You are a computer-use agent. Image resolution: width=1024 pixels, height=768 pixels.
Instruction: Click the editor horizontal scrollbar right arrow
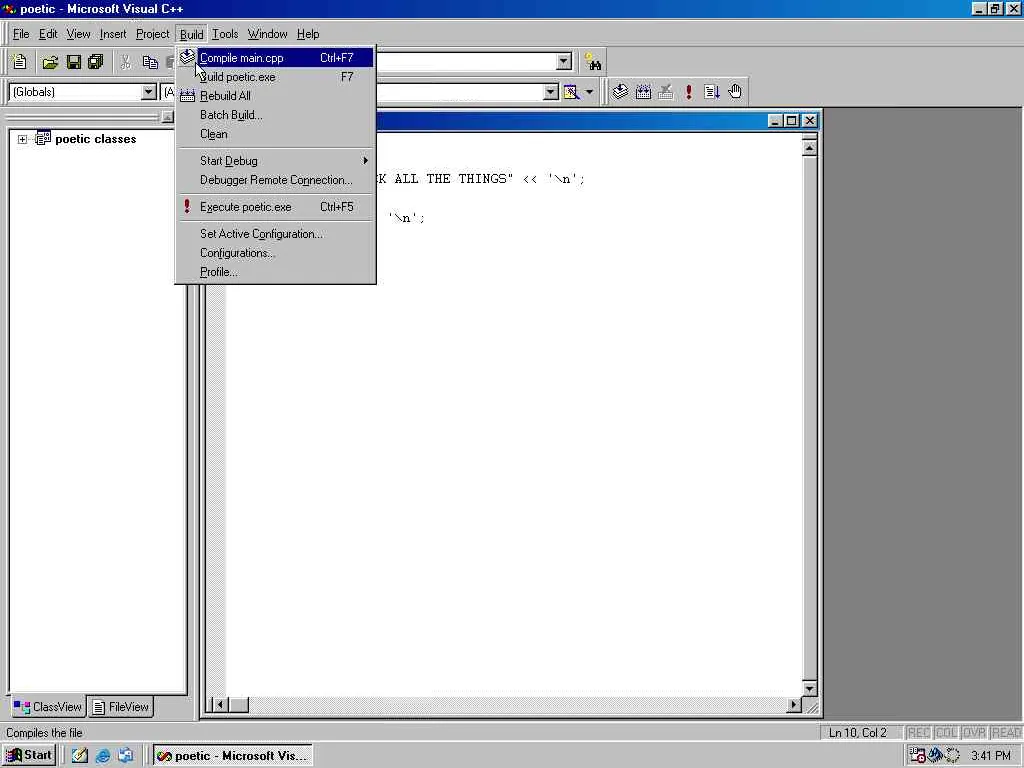tap(793, 705)
